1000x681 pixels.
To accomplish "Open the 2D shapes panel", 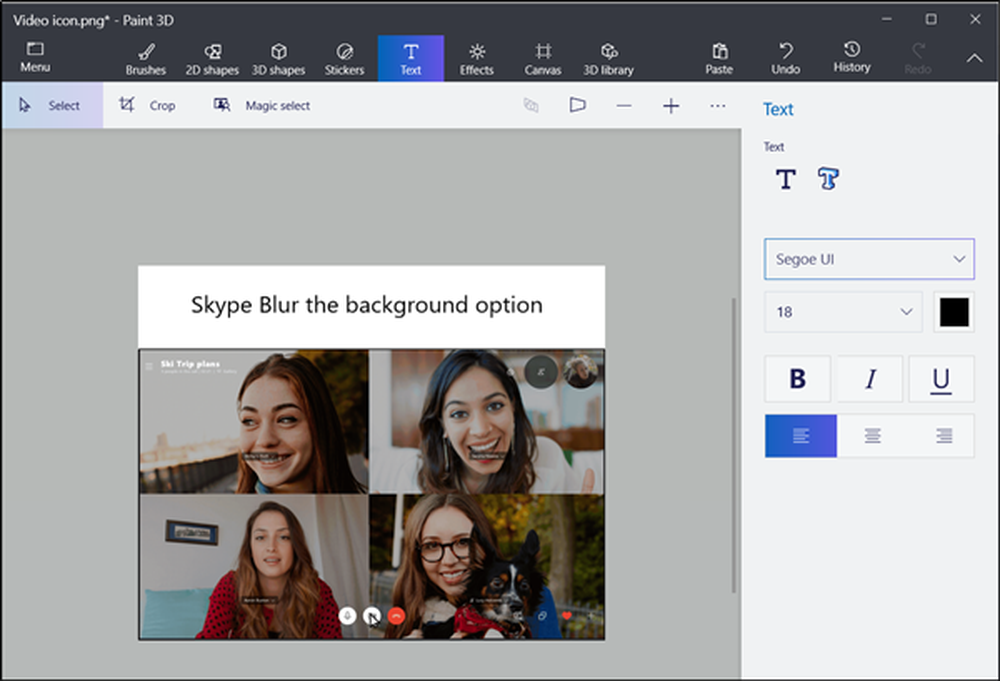I will pyautogui.click(x=212, y=58).
